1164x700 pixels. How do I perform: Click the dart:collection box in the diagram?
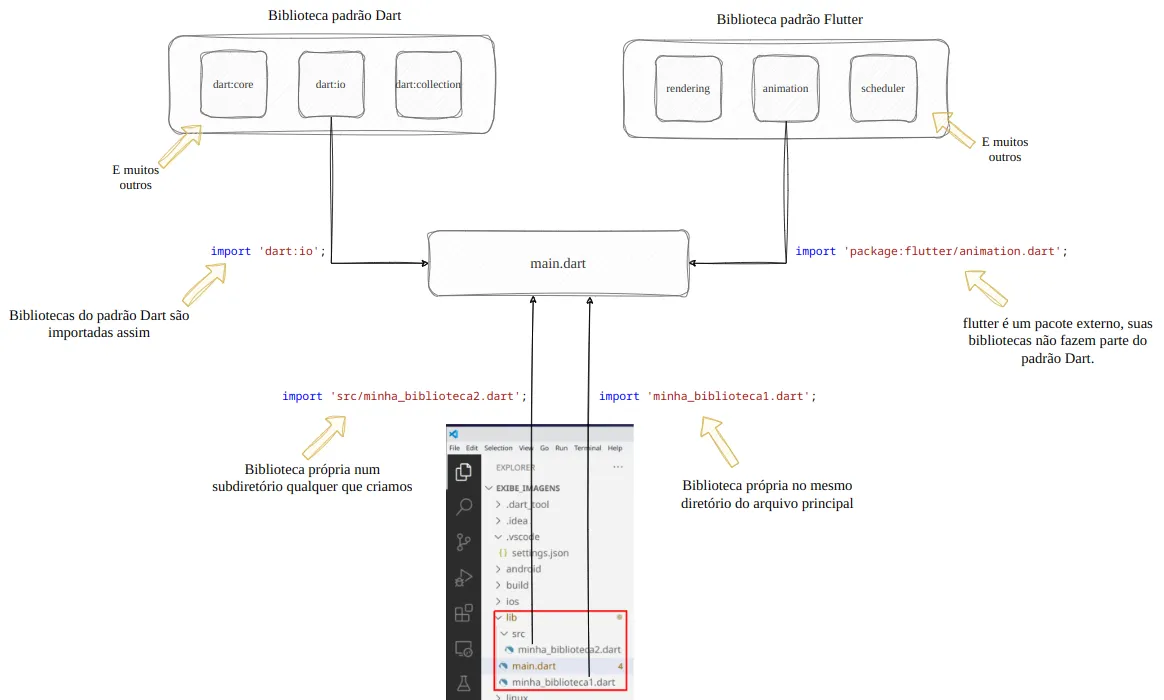[x=428, y=85]
